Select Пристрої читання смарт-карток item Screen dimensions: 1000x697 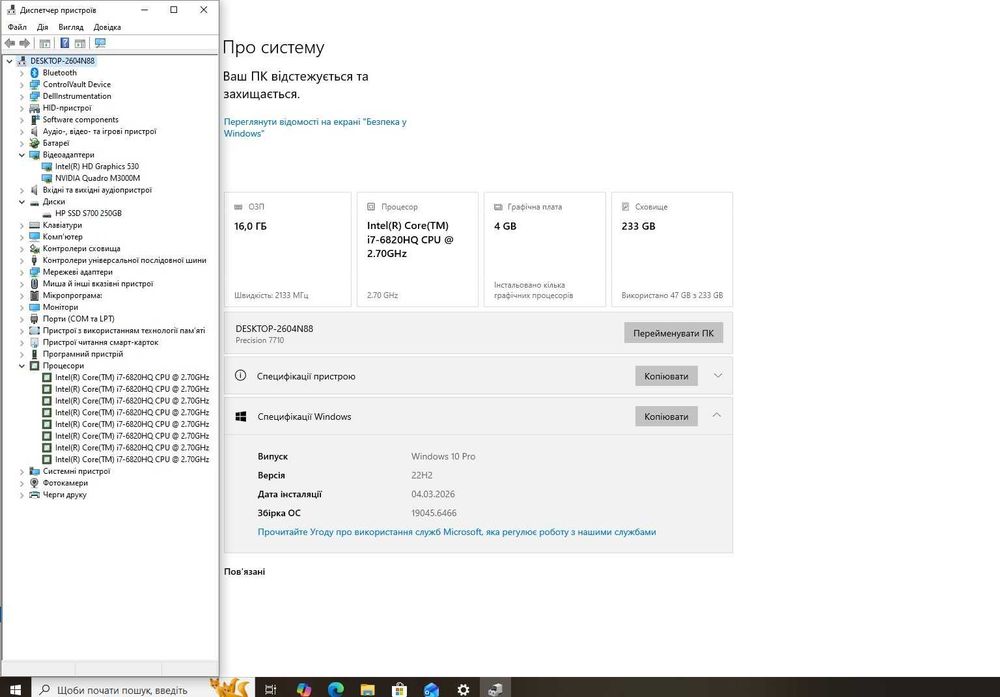pyautogui.click(x=100, y=342)
